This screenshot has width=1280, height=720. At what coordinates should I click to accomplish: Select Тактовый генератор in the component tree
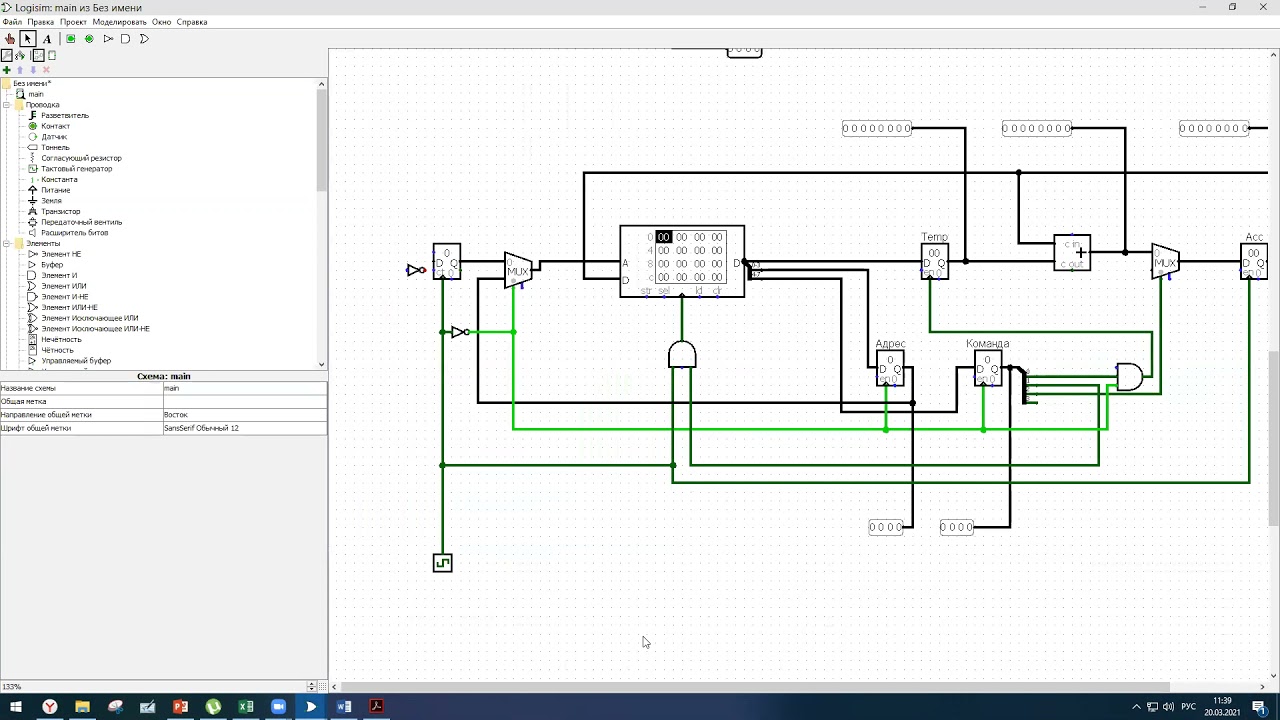pos(76,169)
